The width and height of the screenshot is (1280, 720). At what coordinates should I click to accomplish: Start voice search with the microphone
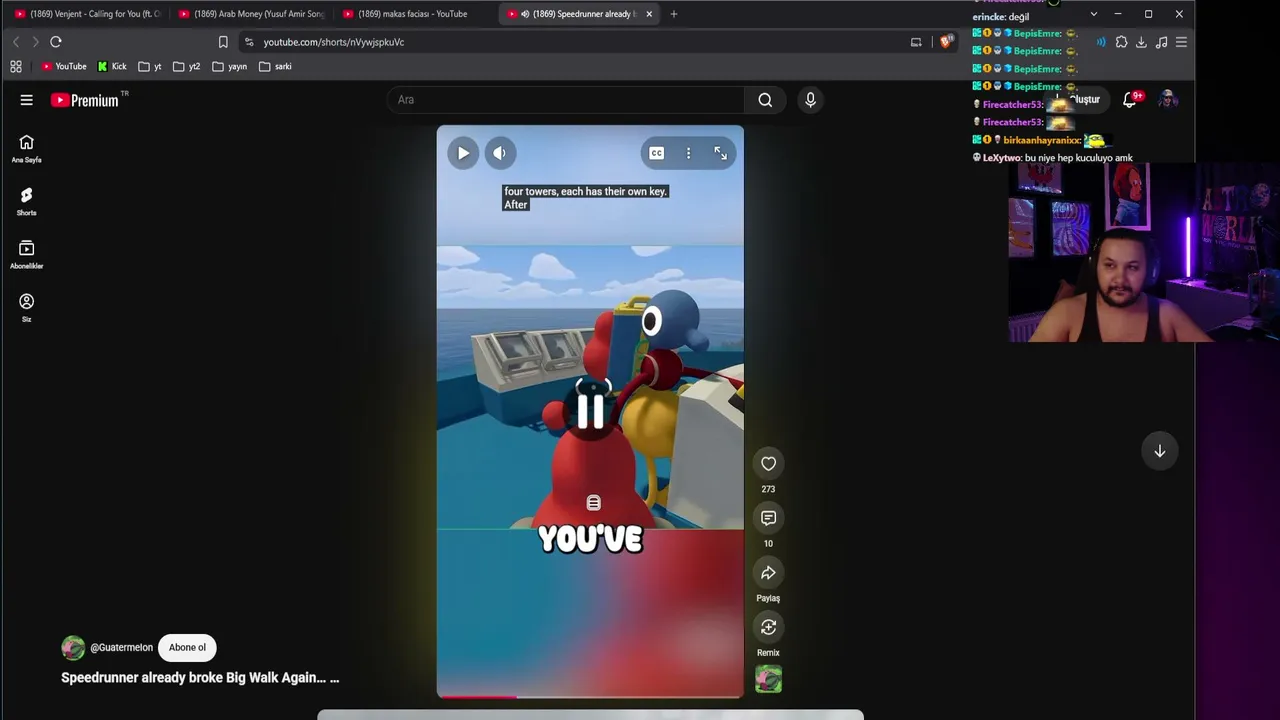(x=810, y=100)
